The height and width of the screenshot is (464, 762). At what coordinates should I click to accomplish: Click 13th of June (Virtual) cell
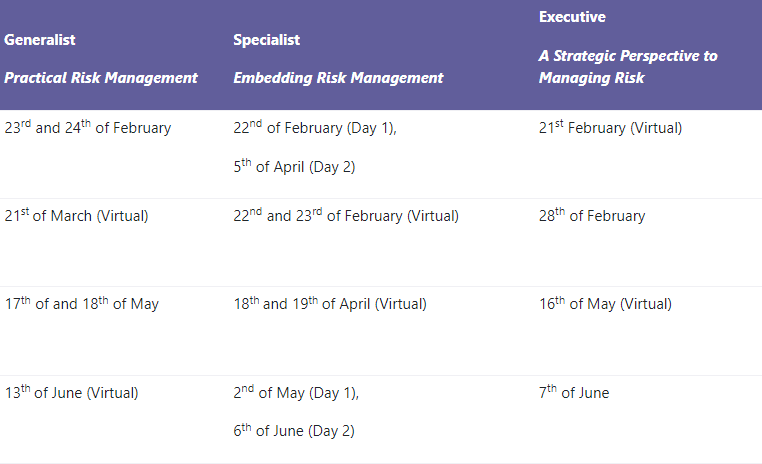click(x=71, y=392)
